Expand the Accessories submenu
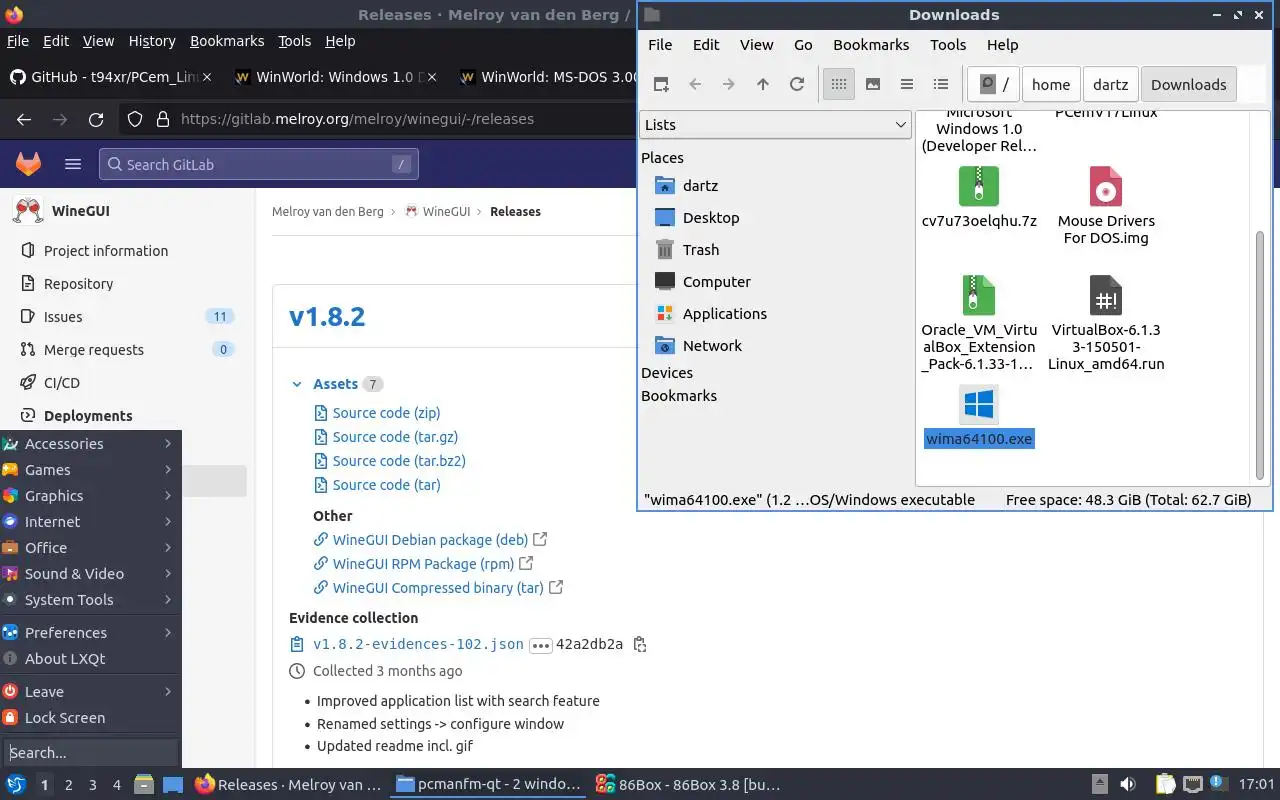Viewport: 1280px width, 800px height. 90,443
